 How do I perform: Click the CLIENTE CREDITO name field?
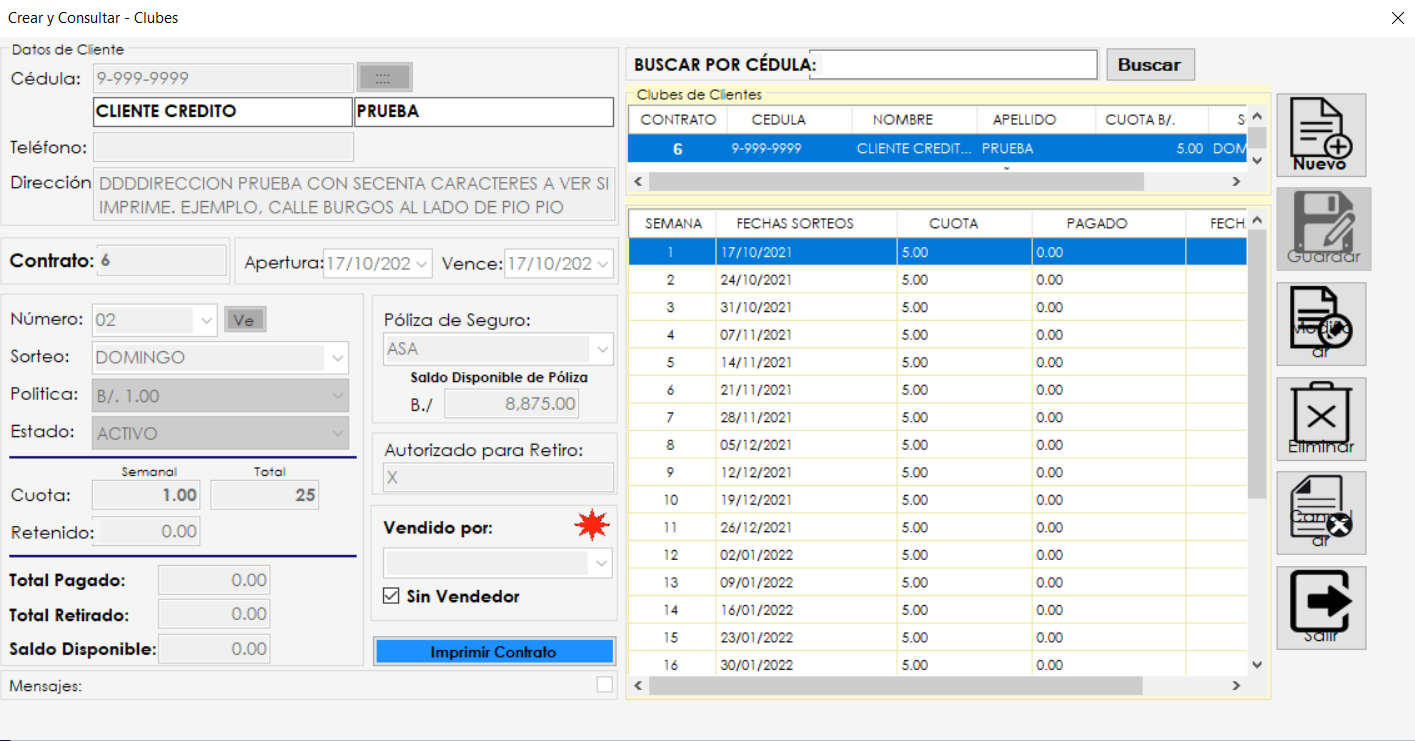(223, 111)
